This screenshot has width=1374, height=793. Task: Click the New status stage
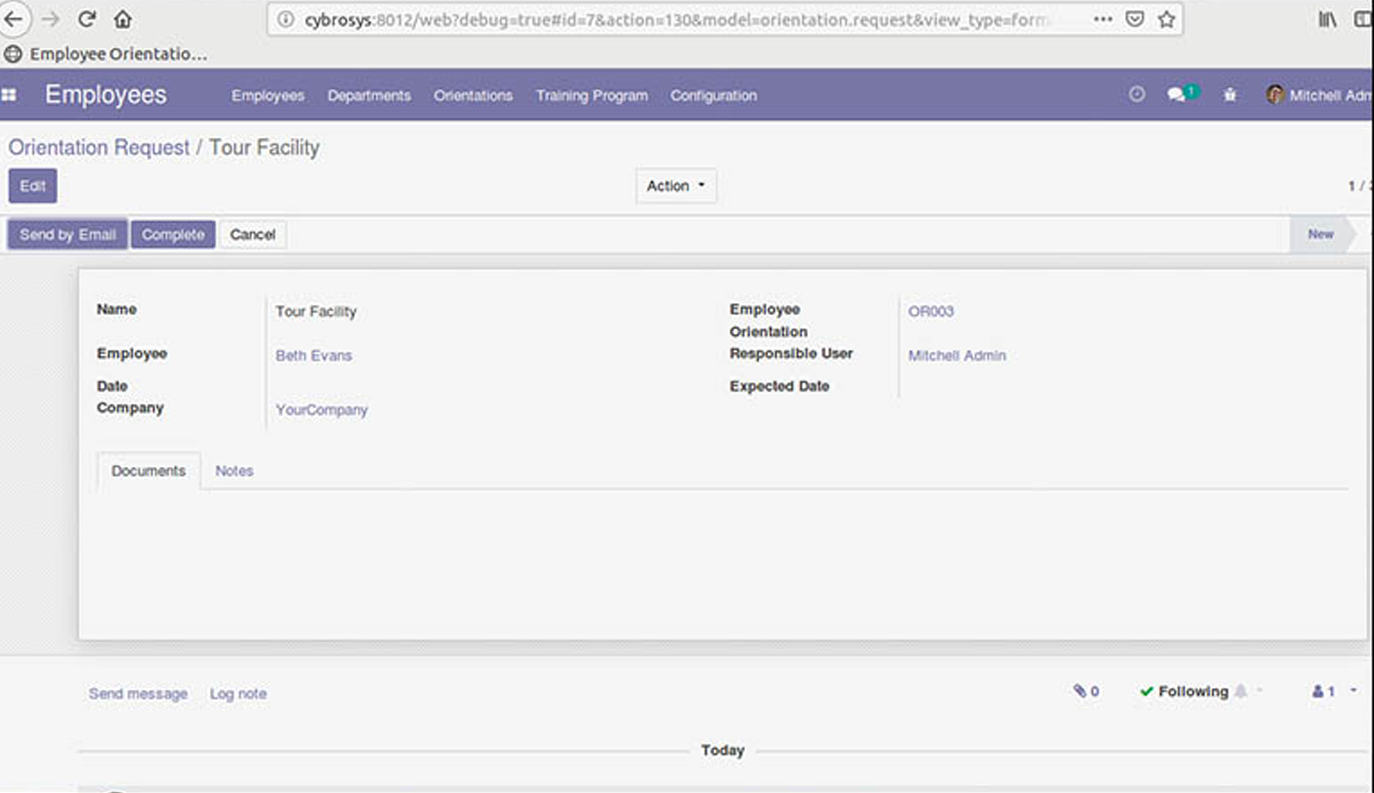1321,234
